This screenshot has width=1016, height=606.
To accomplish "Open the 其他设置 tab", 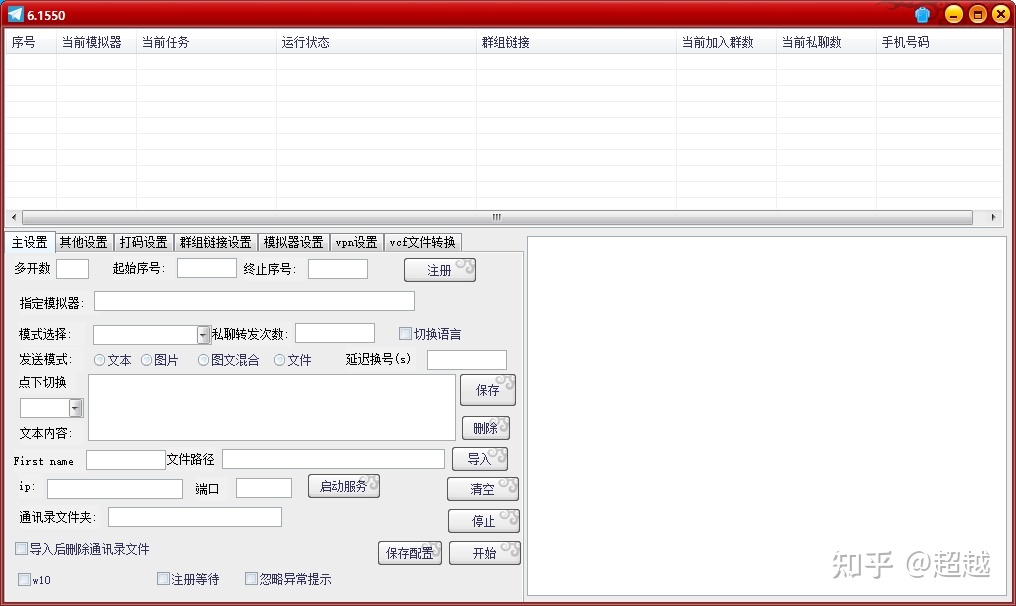I will click(84, 242).
